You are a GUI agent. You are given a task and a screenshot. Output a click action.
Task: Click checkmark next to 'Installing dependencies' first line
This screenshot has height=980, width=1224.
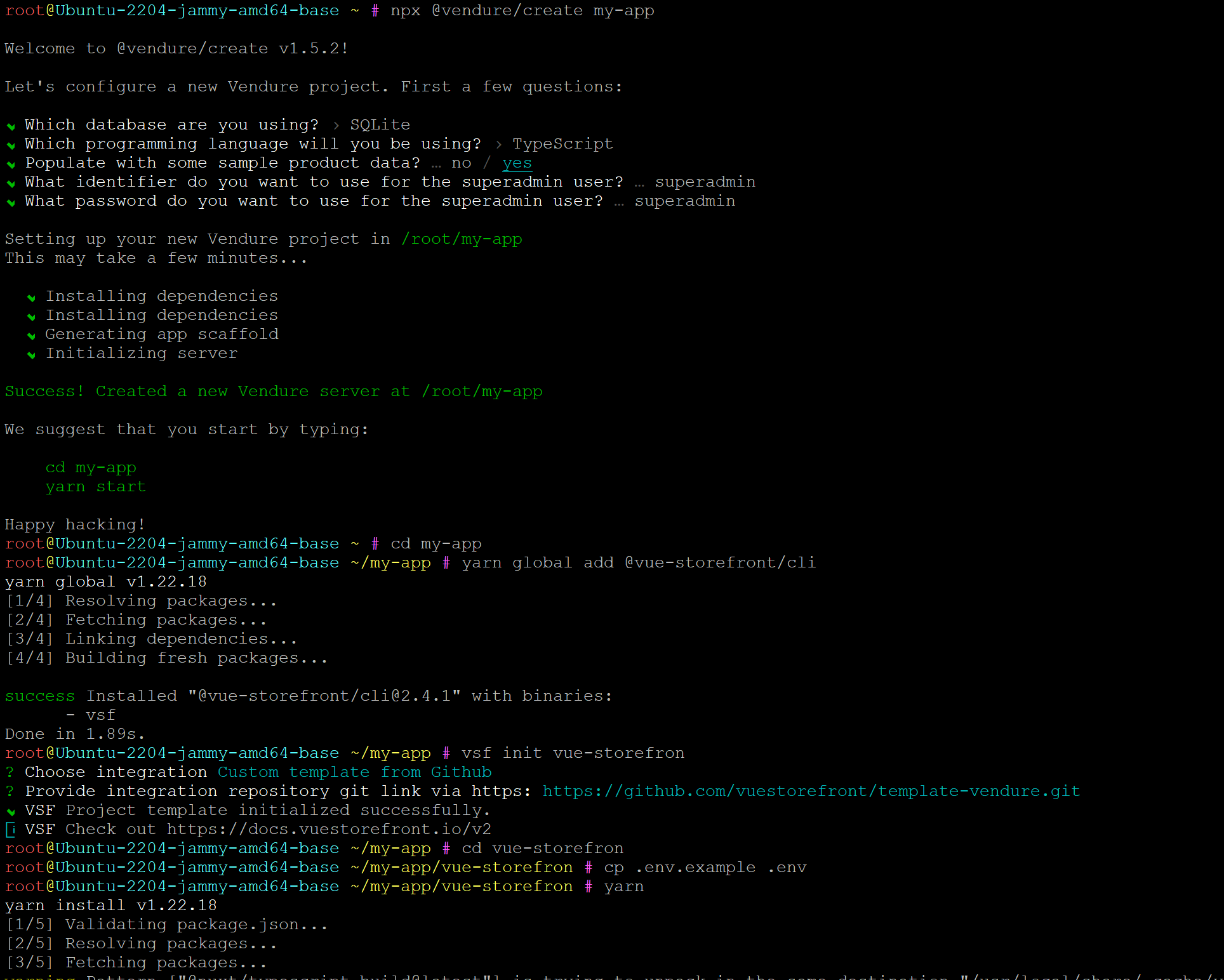tap(31, 298)
